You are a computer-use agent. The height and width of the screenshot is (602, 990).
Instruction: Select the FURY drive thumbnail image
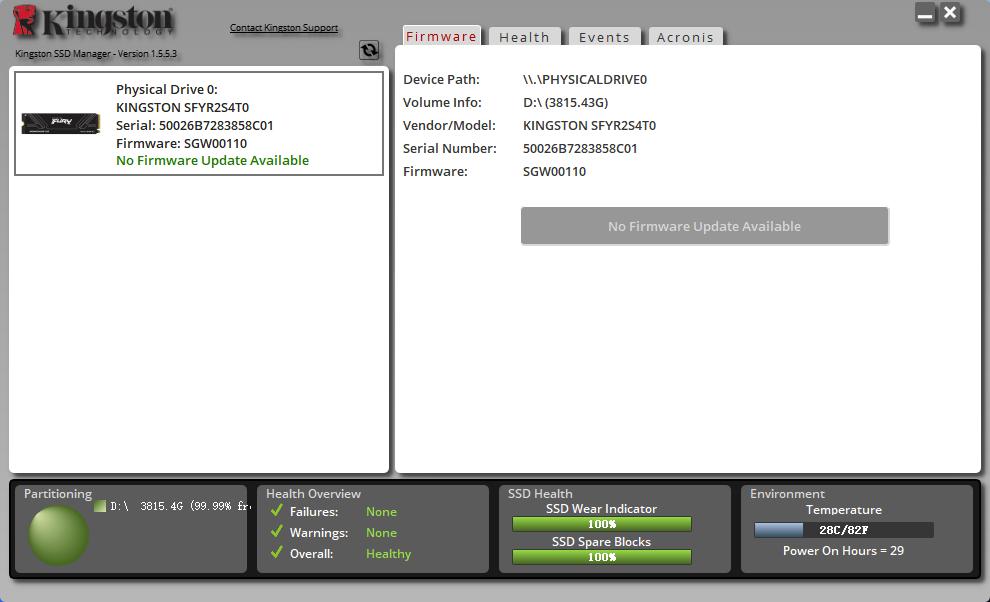click(60, 123)
